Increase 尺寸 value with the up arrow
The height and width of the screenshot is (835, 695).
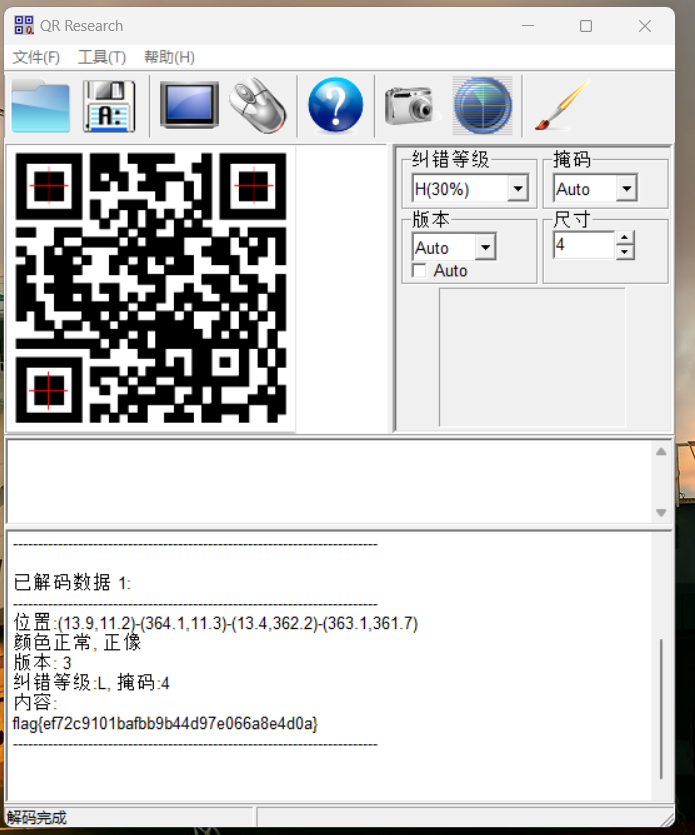click(x=625, y=238)
